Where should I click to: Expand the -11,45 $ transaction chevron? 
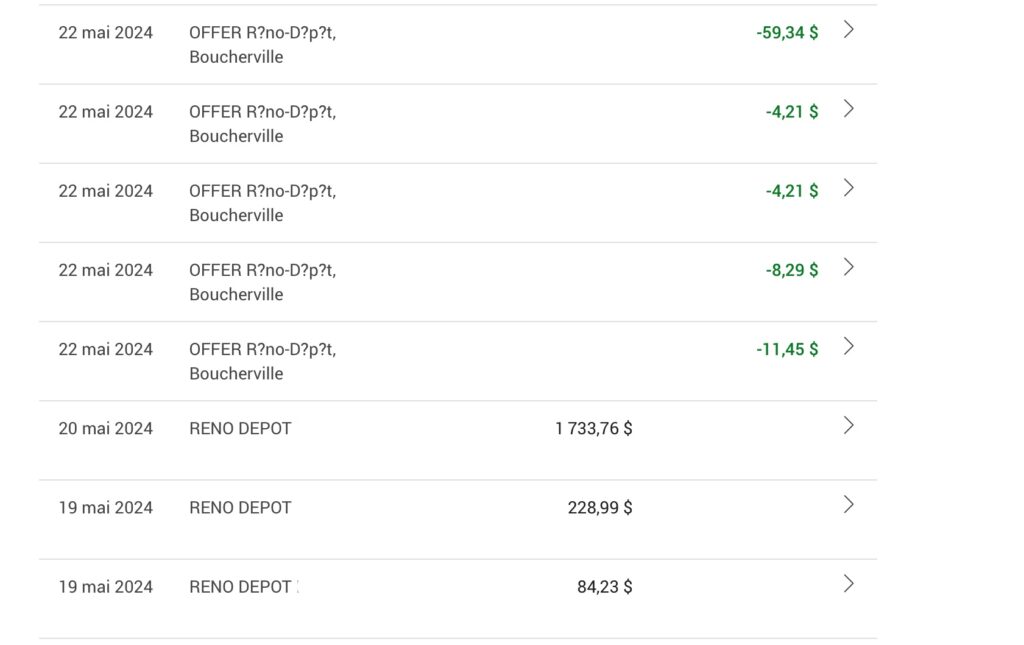(x=848, y=346)
